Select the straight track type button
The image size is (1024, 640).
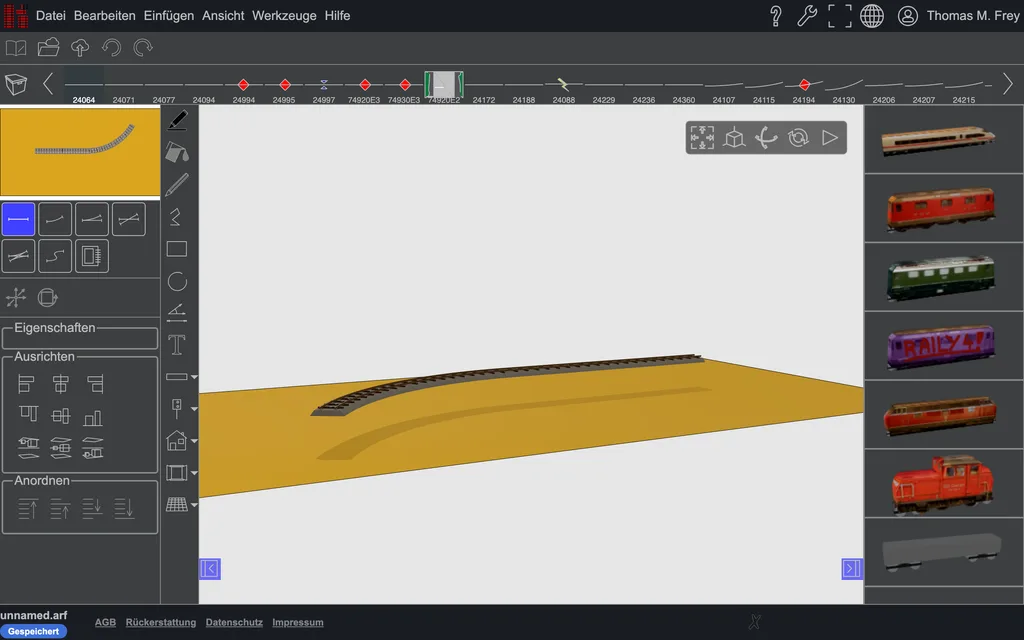tap(18, 219)
